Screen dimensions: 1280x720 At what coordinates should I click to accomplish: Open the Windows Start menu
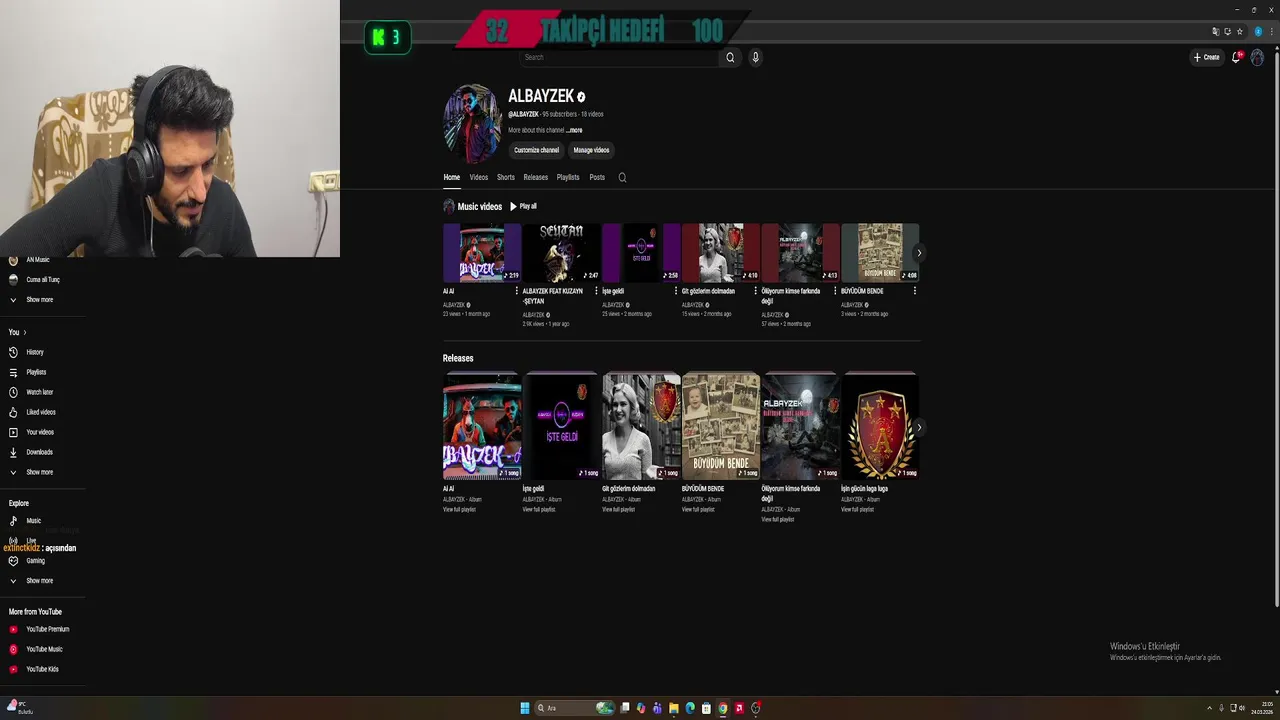pyautogui.click(x=524, y=708)
